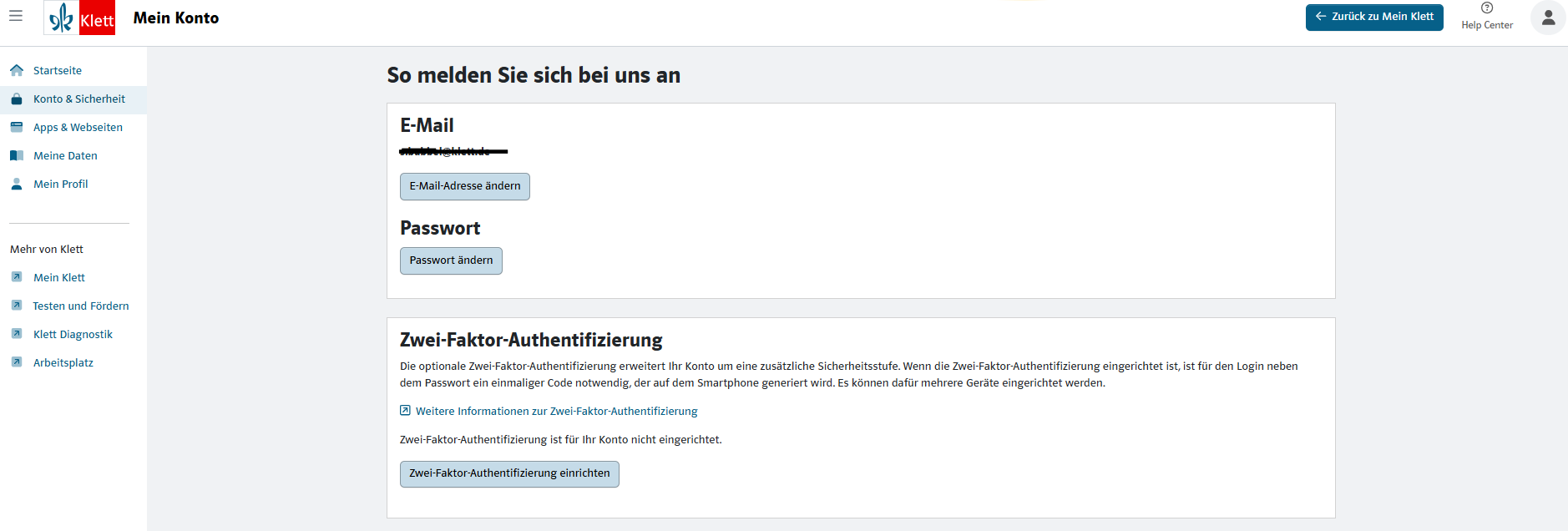Viewport: 1568px width, 531px height.
Task: Click Passwort ändern button
Action: click(x=451, y=260)
